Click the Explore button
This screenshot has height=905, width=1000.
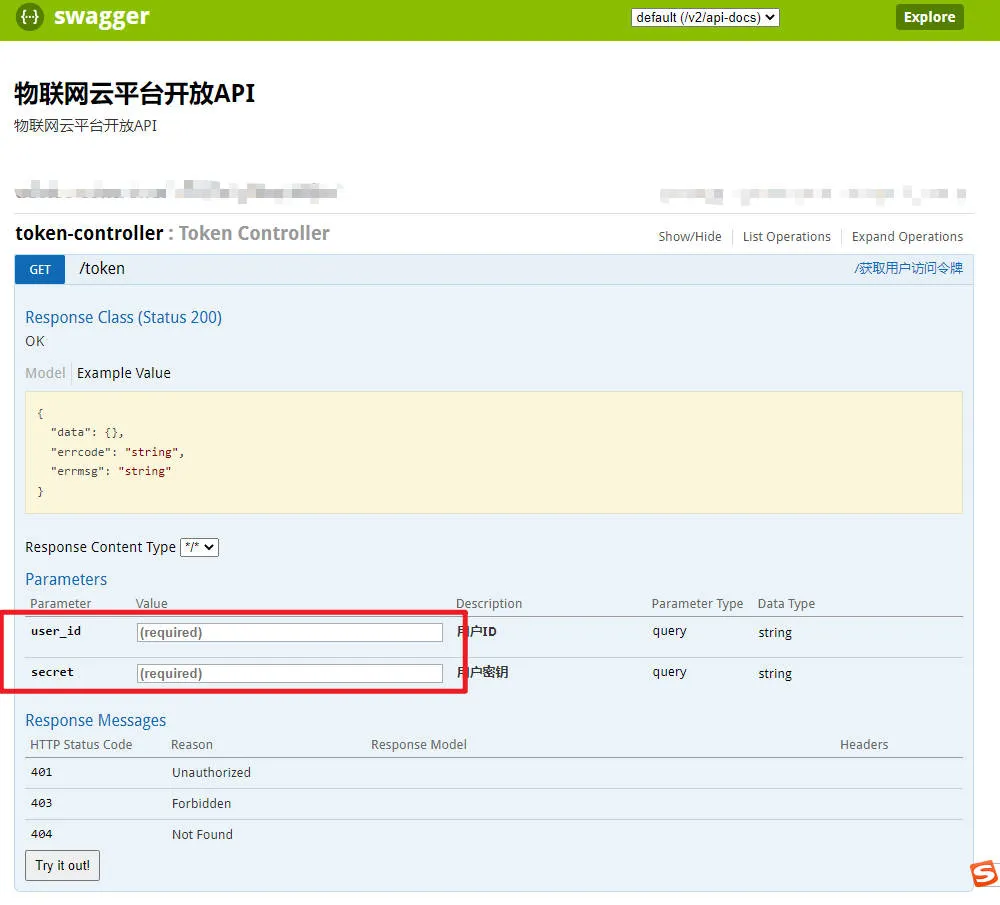[x=929, y=17]
